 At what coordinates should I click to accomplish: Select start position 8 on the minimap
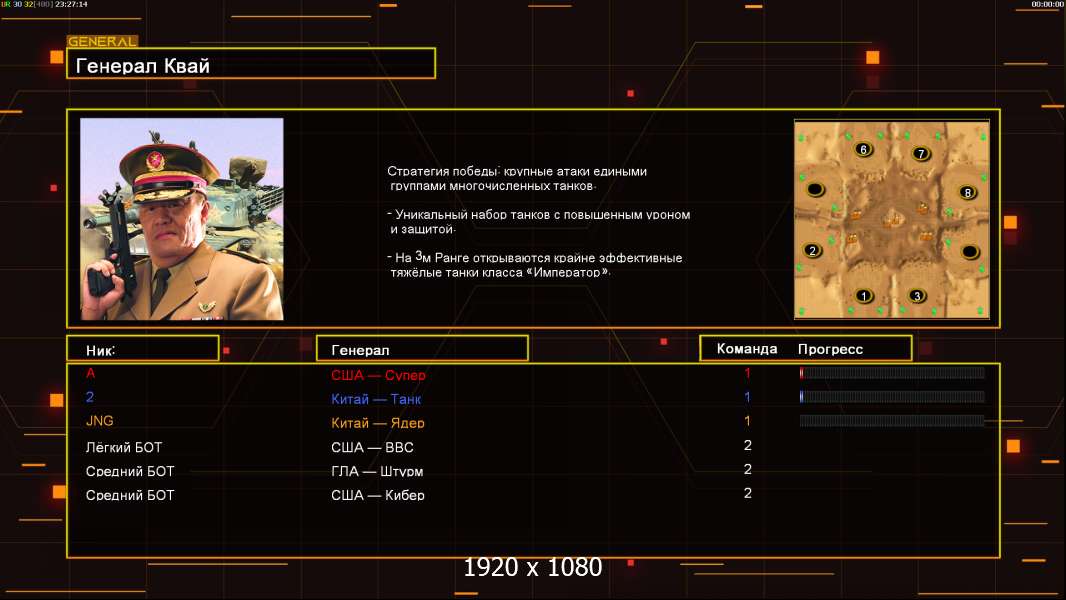tap(967, 192)
